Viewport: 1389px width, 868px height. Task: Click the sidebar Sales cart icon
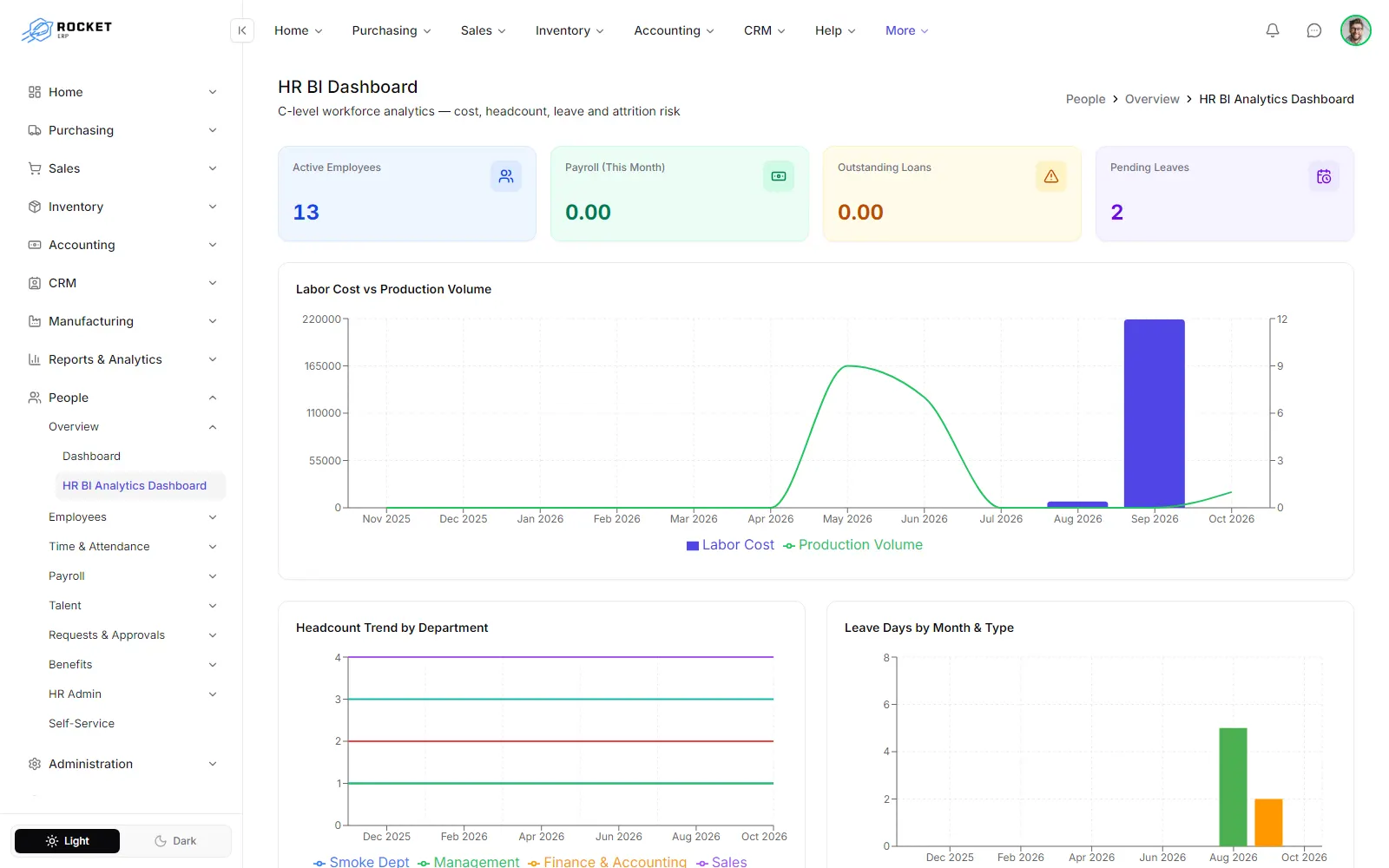[x=35, y=168]
